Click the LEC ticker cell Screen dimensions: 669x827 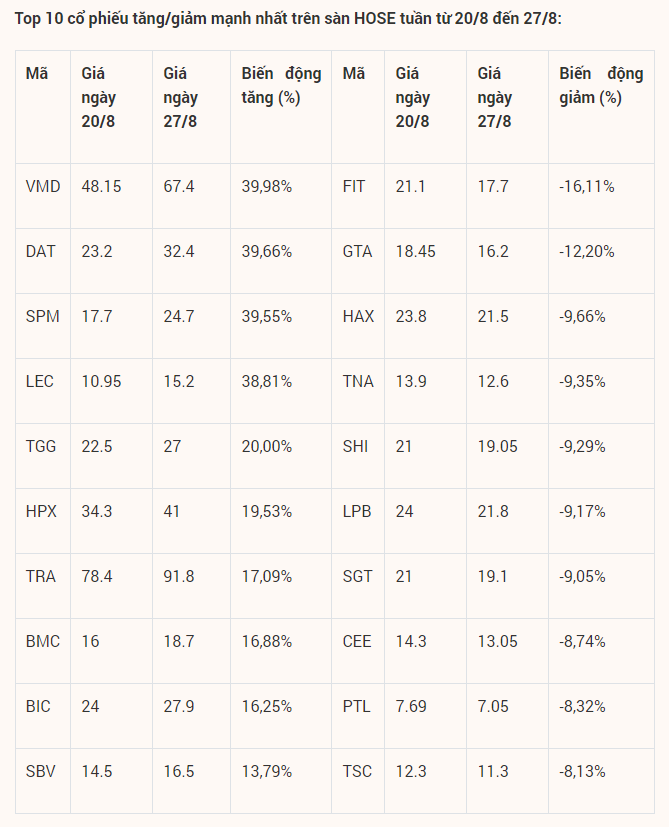[x=40, y=382]
